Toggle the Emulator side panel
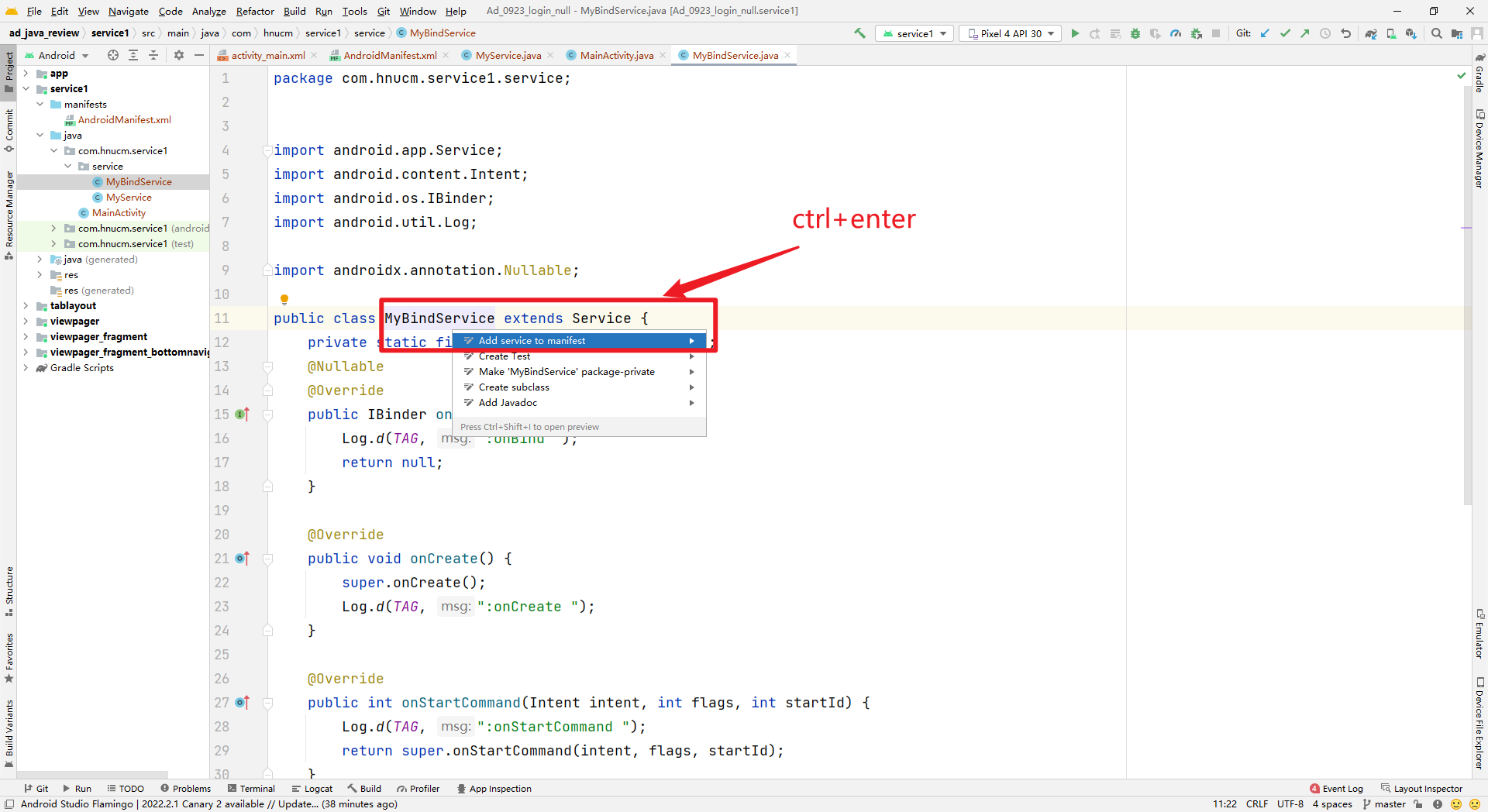1488x812 pixels. (x=1479, y=634)
